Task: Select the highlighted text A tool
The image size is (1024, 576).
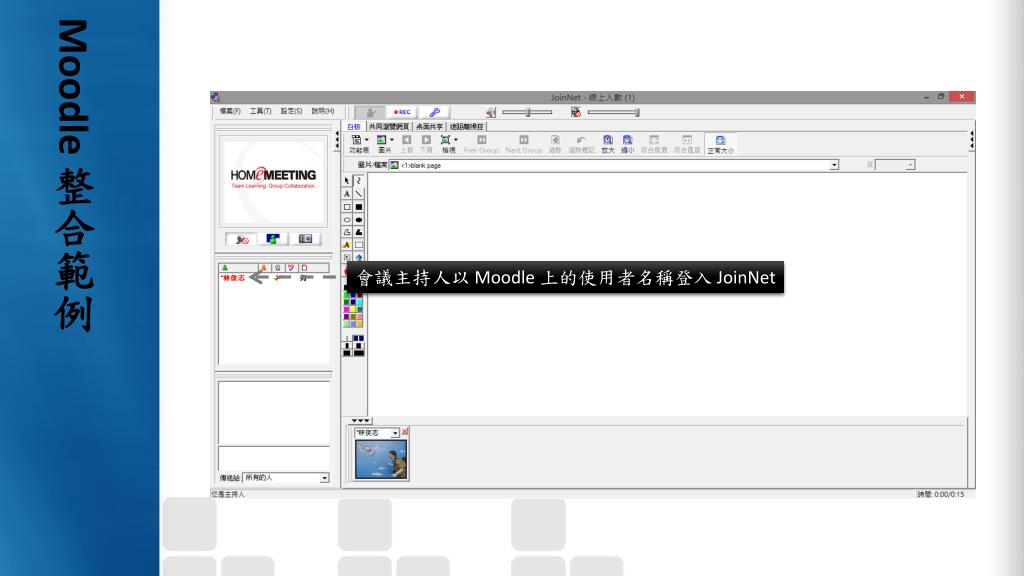Action: tap(347, 246)
